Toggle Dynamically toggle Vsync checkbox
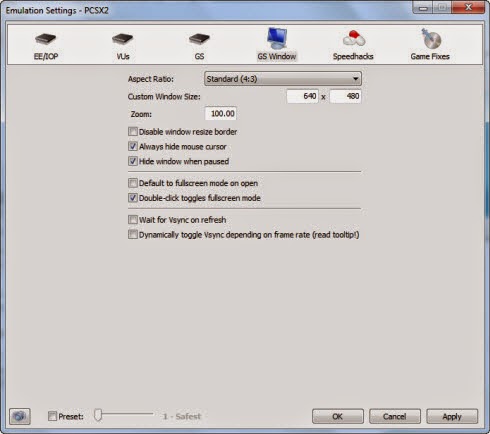Image resolution: width=490 pixels, height=434 pixels. [133, 235]
